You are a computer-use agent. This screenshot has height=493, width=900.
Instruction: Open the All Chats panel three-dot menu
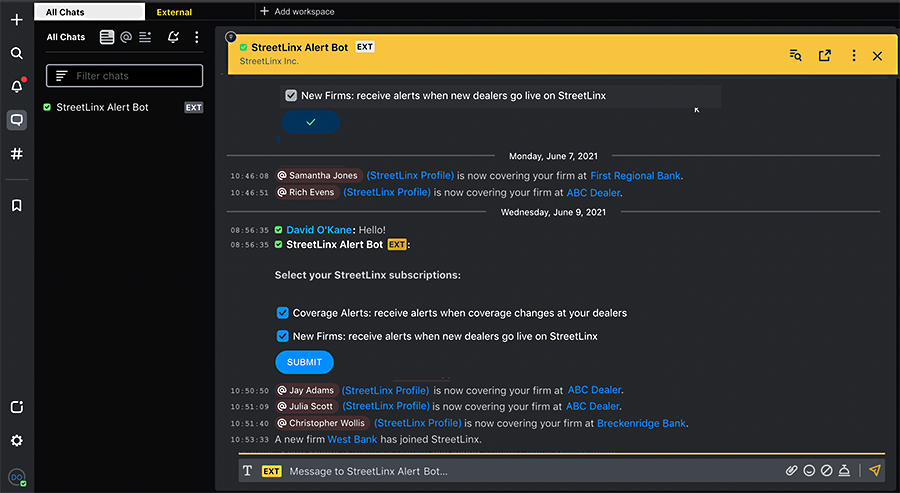click(x=196, y=37)
